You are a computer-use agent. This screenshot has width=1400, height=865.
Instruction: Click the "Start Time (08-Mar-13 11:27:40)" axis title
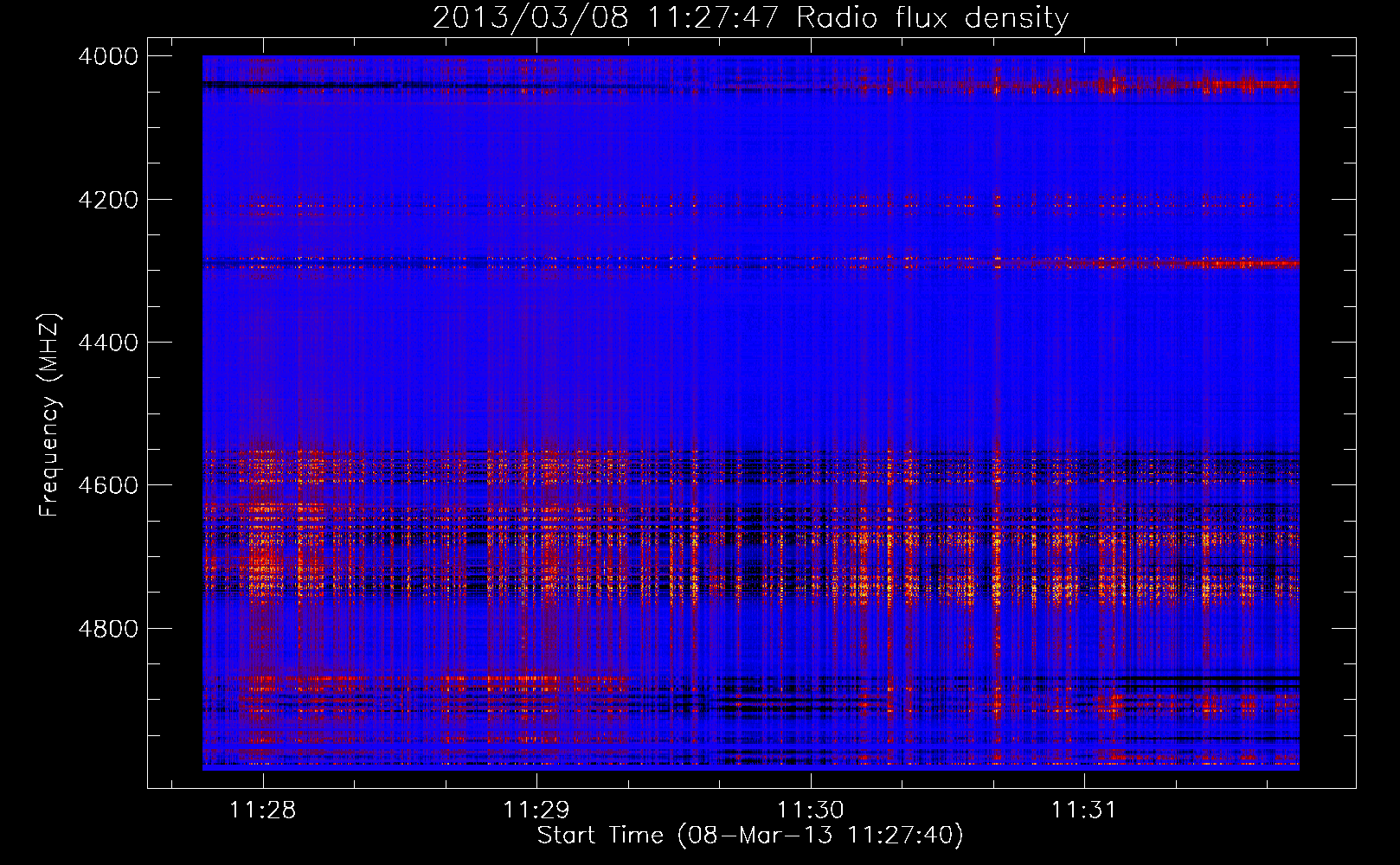click(x=750, y=836)
